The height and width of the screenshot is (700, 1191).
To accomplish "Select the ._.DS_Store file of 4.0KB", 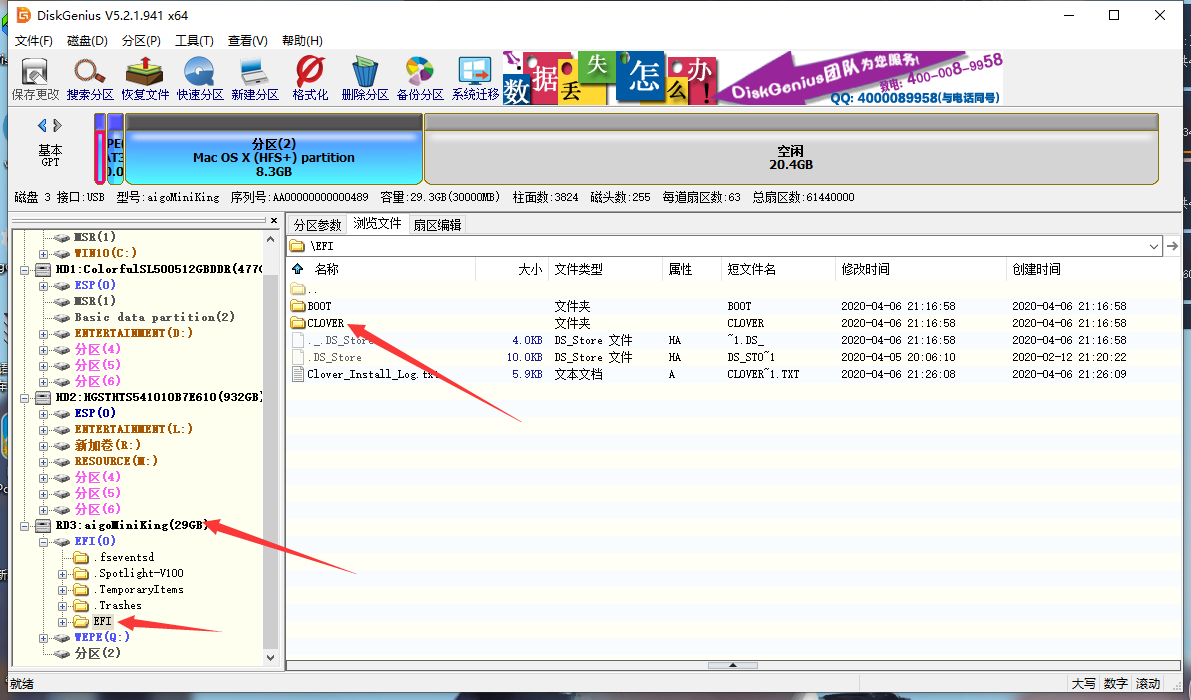I will point(334,340).
